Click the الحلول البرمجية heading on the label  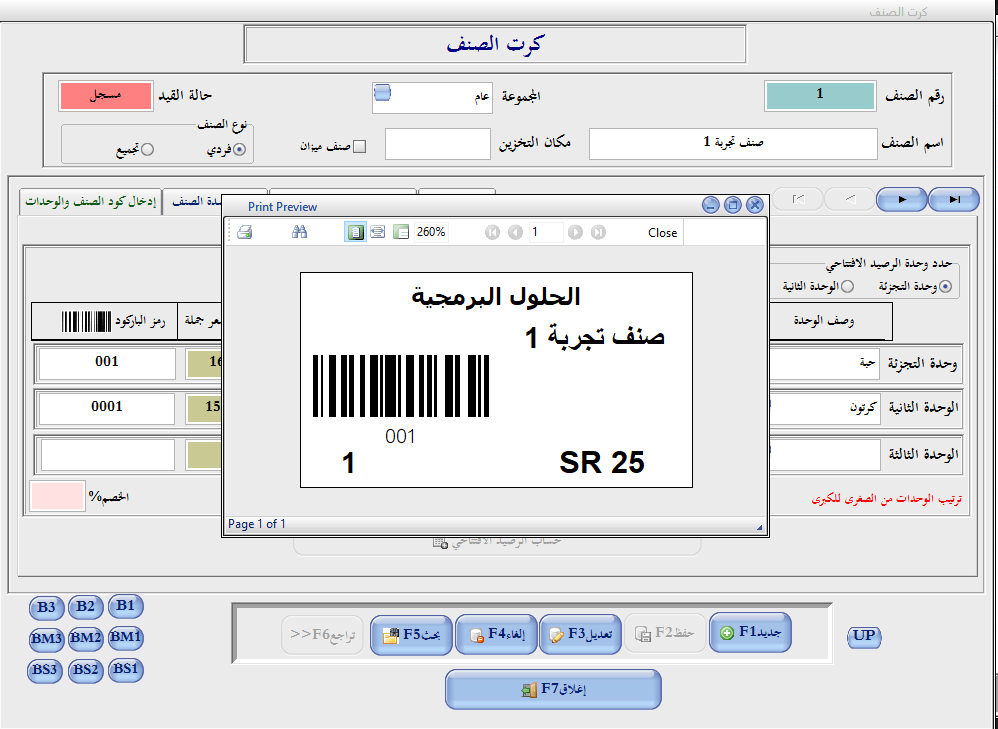[496, 297]
